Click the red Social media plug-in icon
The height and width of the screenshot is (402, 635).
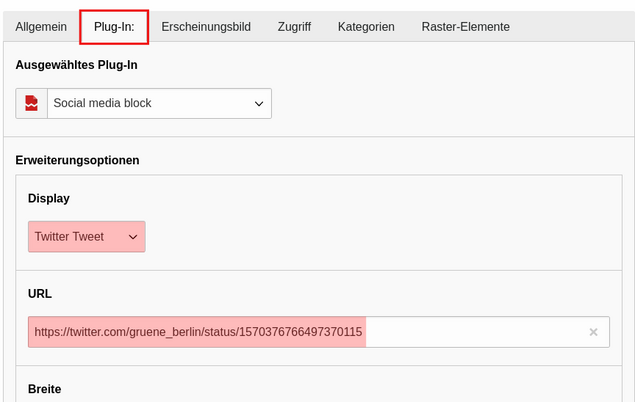click(x=32, y=103)
